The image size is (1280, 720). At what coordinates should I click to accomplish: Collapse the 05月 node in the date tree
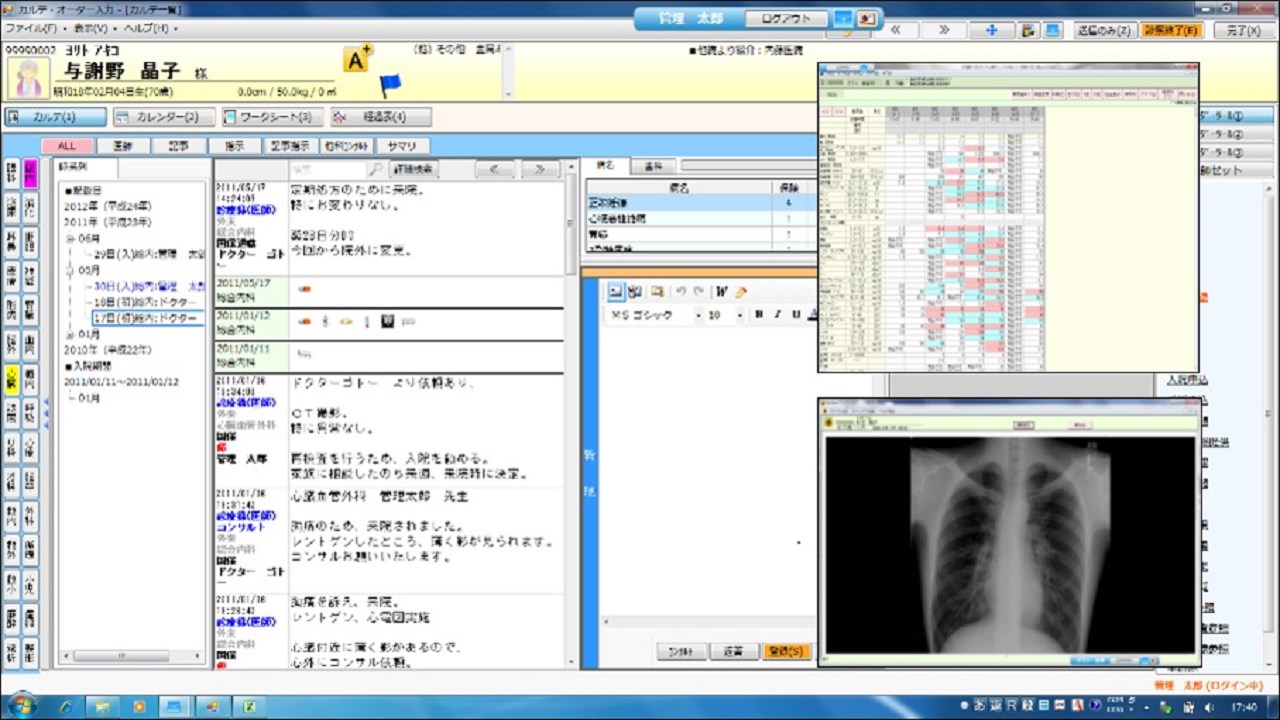pos(70,270)
